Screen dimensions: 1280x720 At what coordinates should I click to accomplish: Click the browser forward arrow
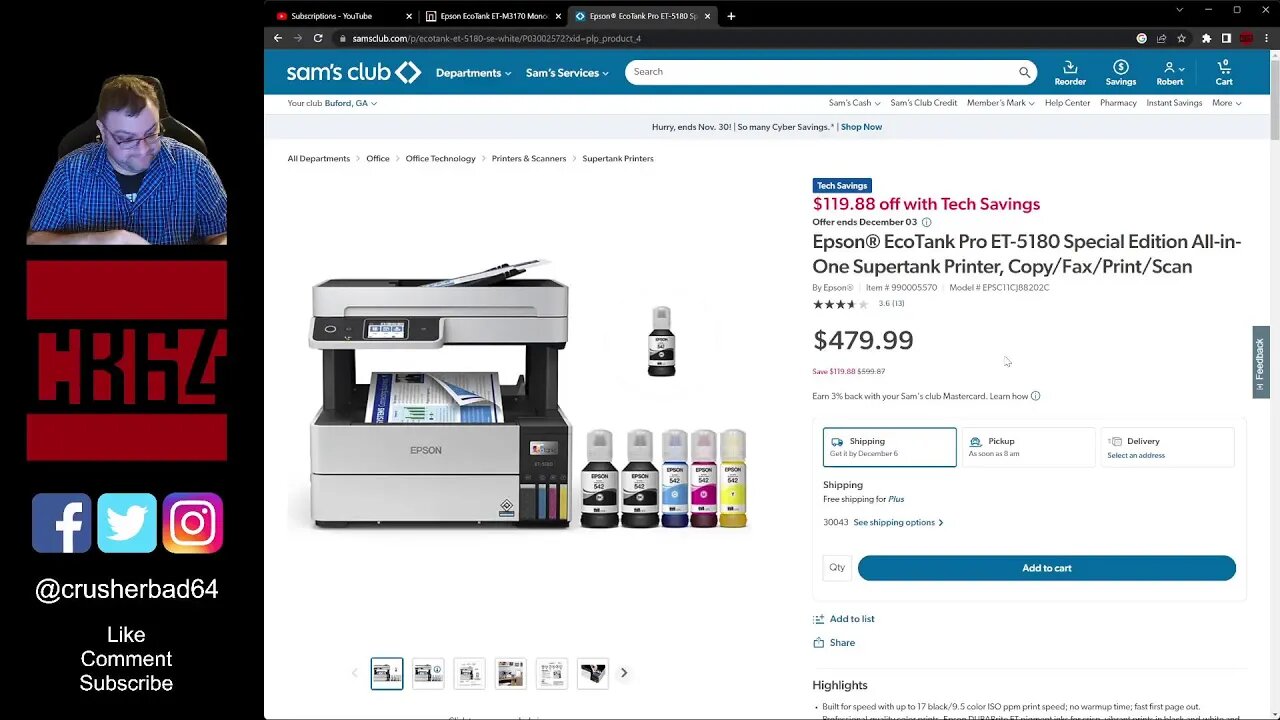297,38
